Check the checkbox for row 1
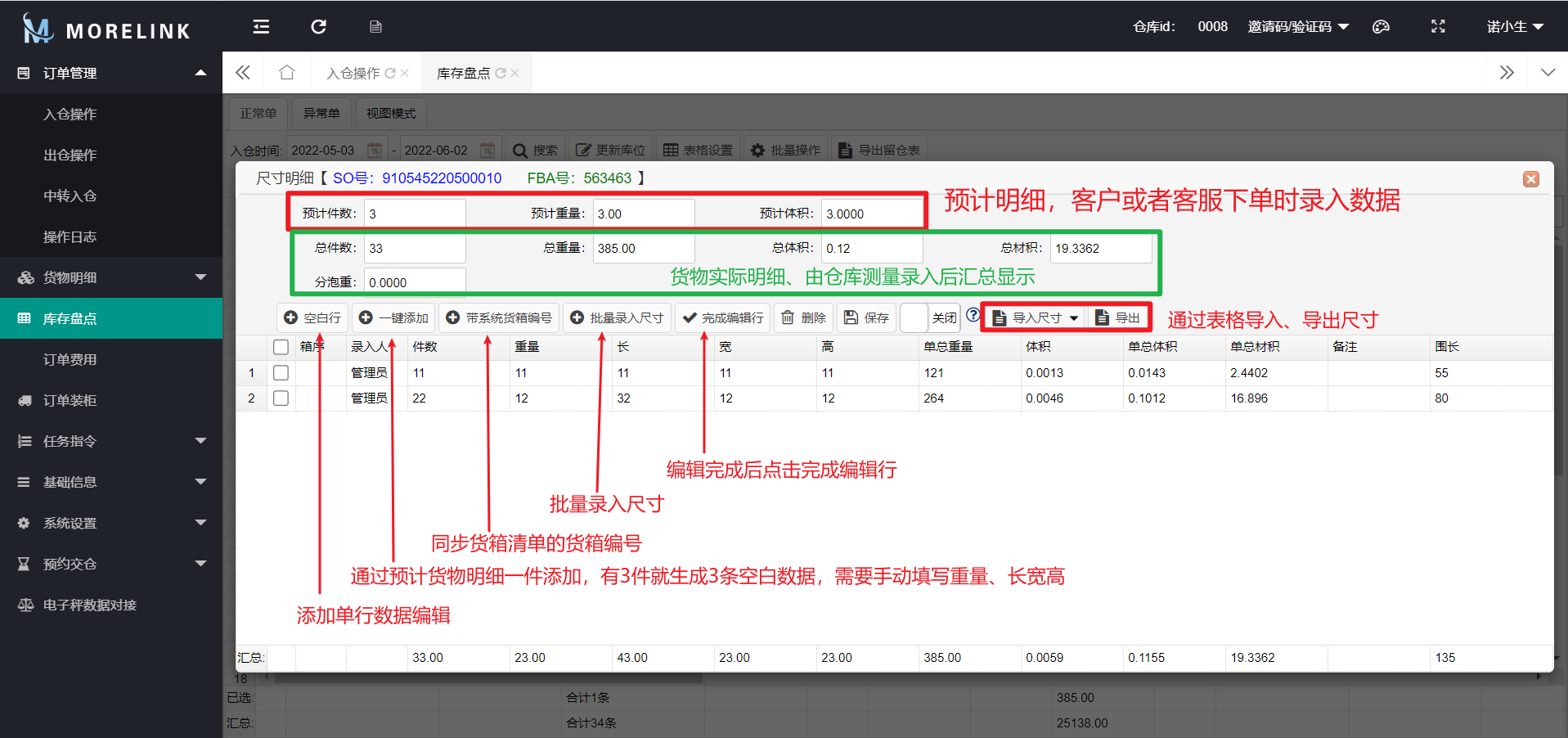 click(281, 373)
